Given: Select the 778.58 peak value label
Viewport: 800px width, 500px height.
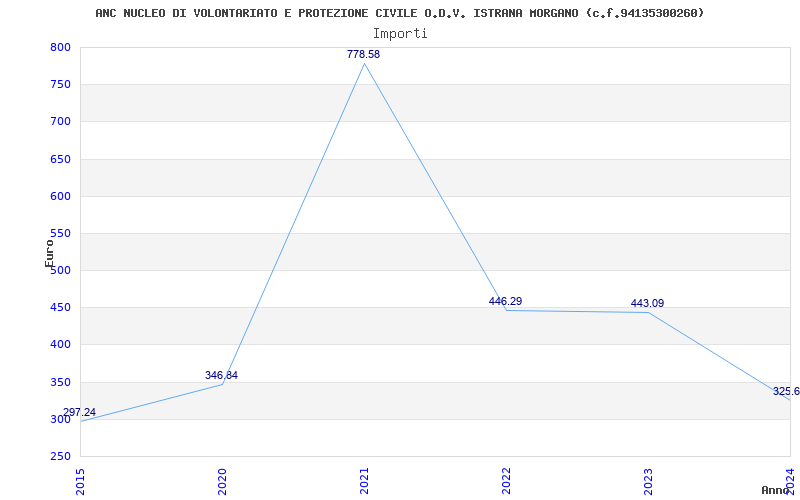Looking at the screenshot, I should click(x=363, y=55).
